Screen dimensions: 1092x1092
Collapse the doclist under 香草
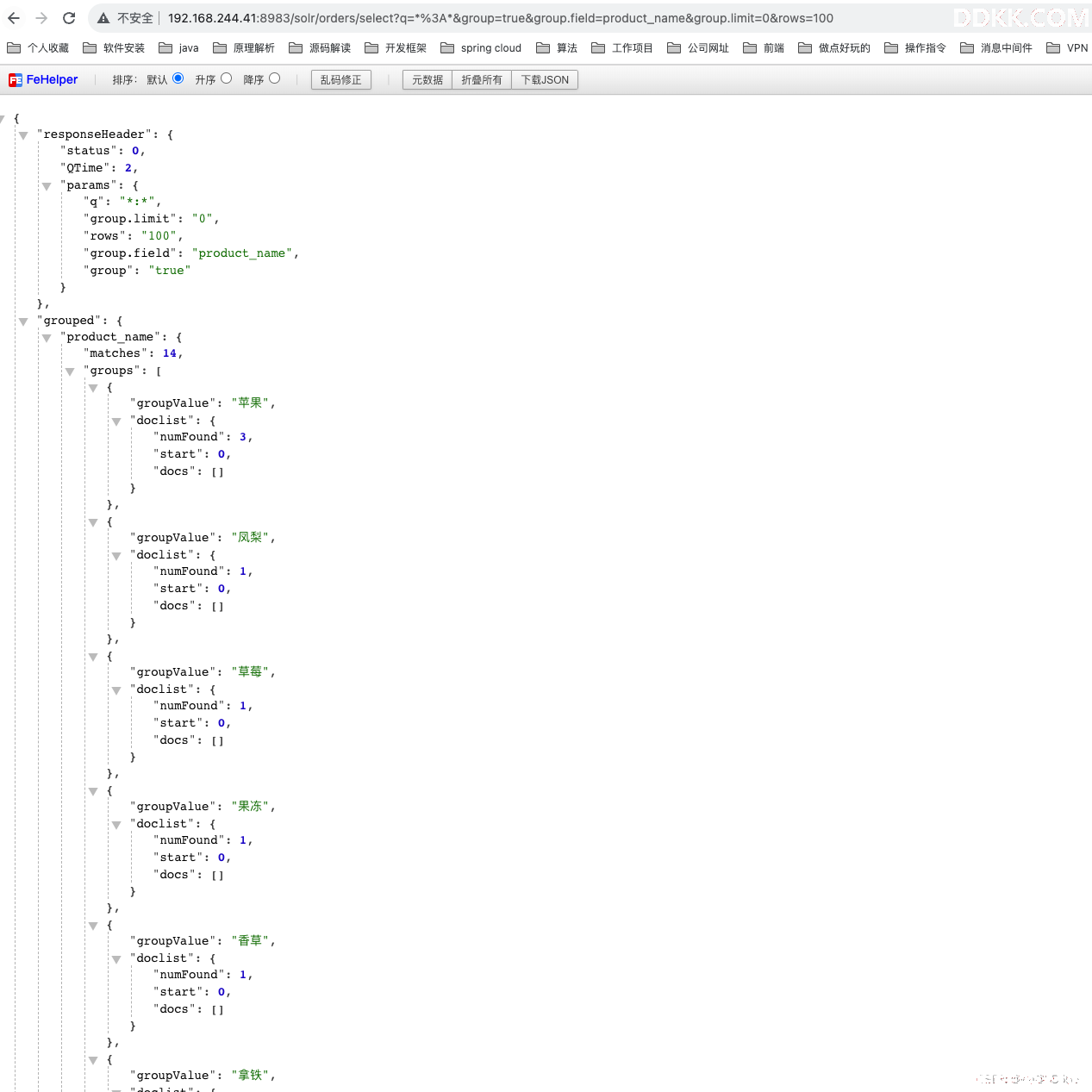pos(116,959)
